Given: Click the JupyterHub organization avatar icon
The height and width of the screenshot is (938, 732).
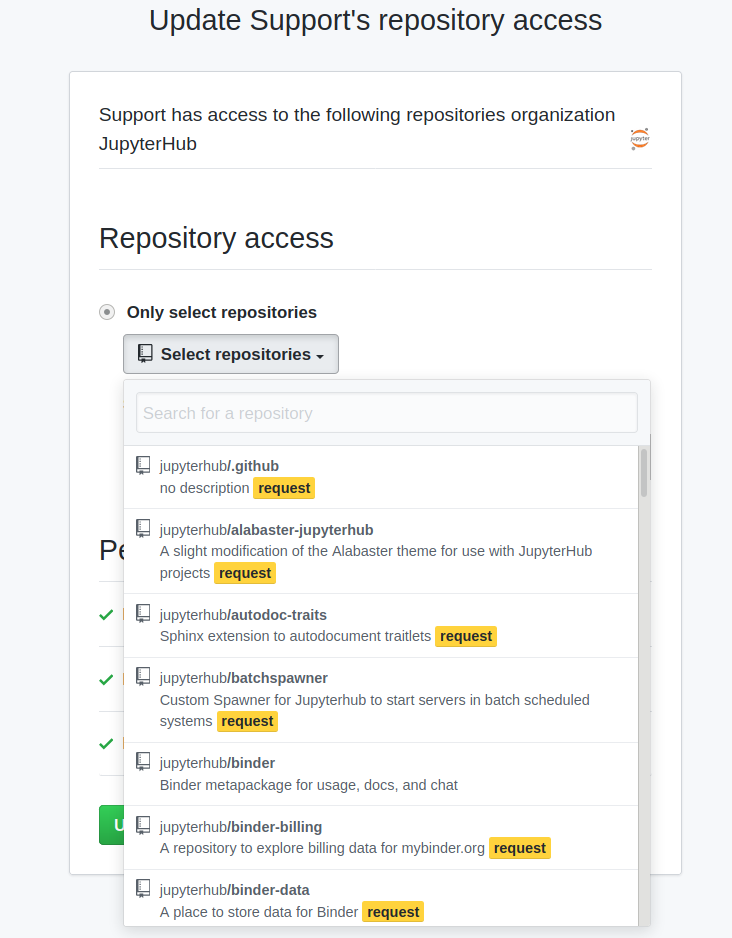Looking at the screenshot, I should pyautogui.click(x=639, y=139).
